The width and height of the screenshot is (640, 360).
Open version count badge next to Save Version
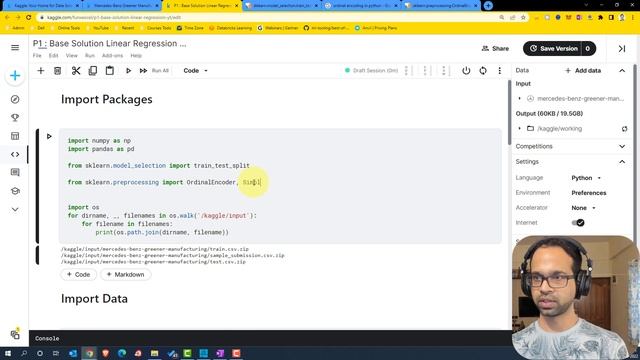pos(588,49)
